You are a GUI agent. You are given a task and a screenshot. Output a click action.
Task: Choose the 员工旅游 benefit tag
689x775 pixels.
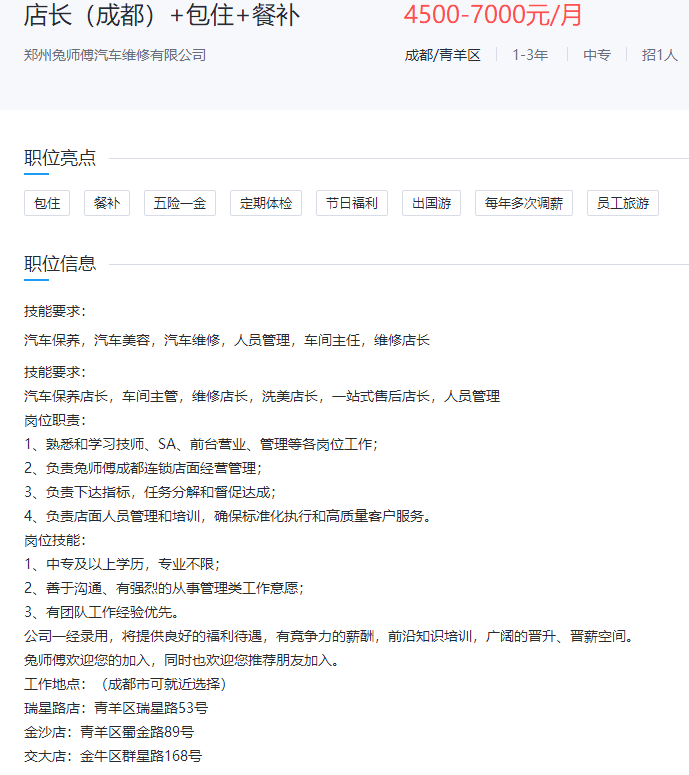[622, 203]
